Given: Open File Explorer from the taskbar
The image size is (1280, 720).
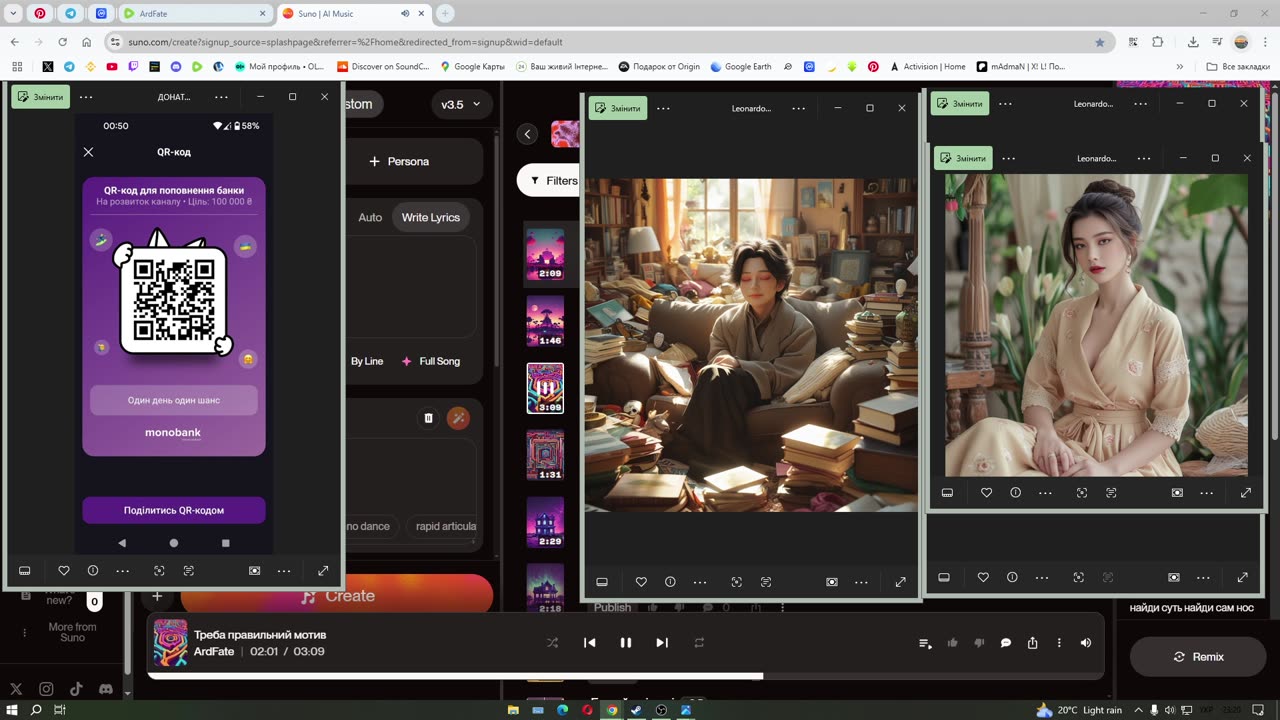Looking at the screenshot, I should [x=513, y=710].
